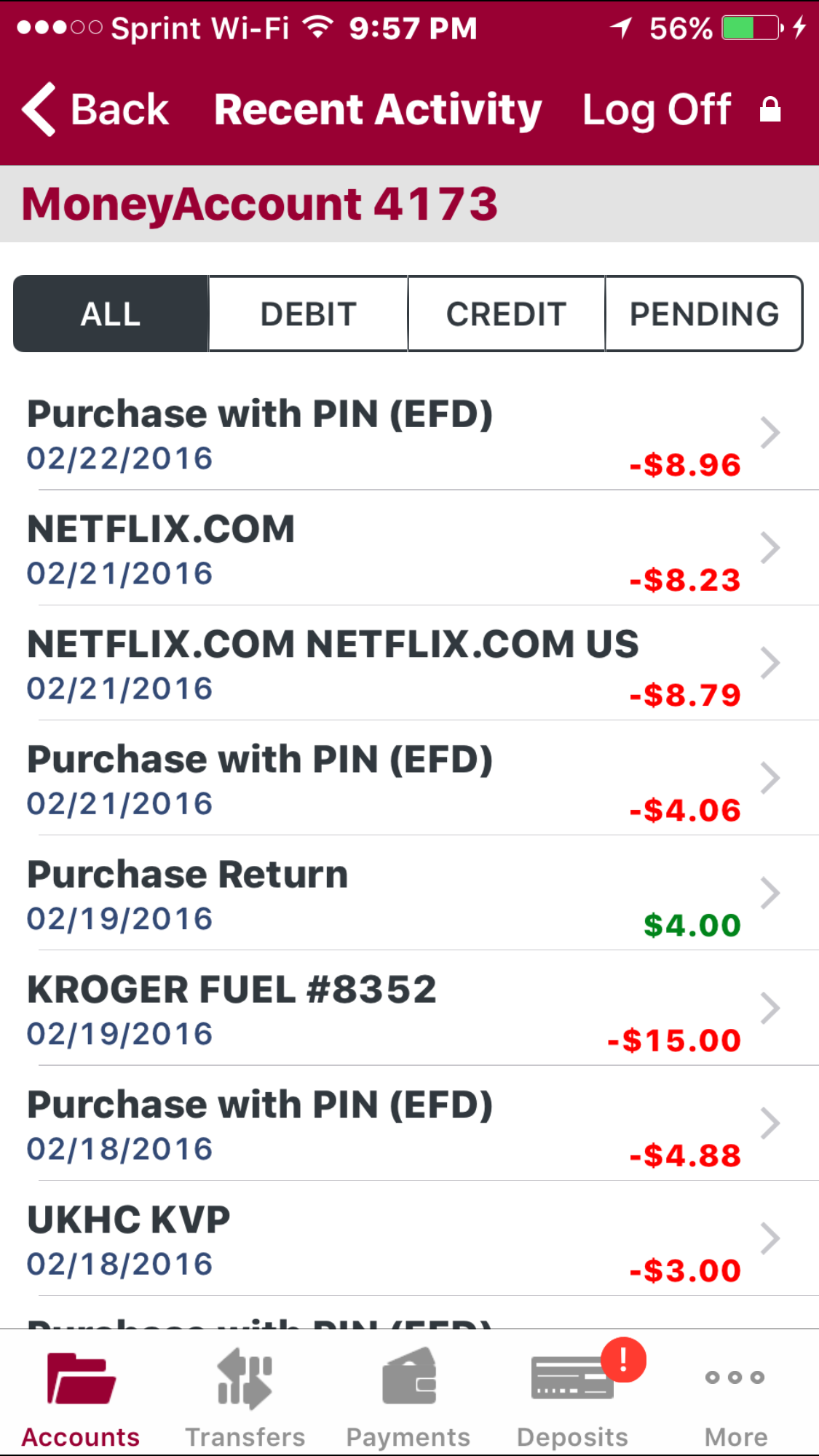Viewport: 819px width, 1456px height.
Task: Expand the UKHC KVP transaction chevron
Action: pyautogui.click(x=770, y=1238)
